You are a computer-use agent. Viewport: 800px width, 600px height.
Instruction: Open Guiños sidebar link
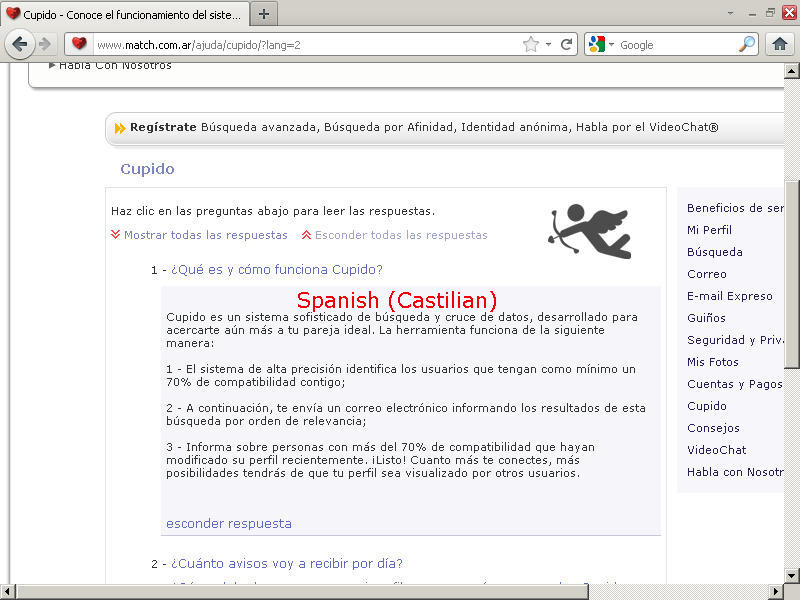[x=706, y=317]
